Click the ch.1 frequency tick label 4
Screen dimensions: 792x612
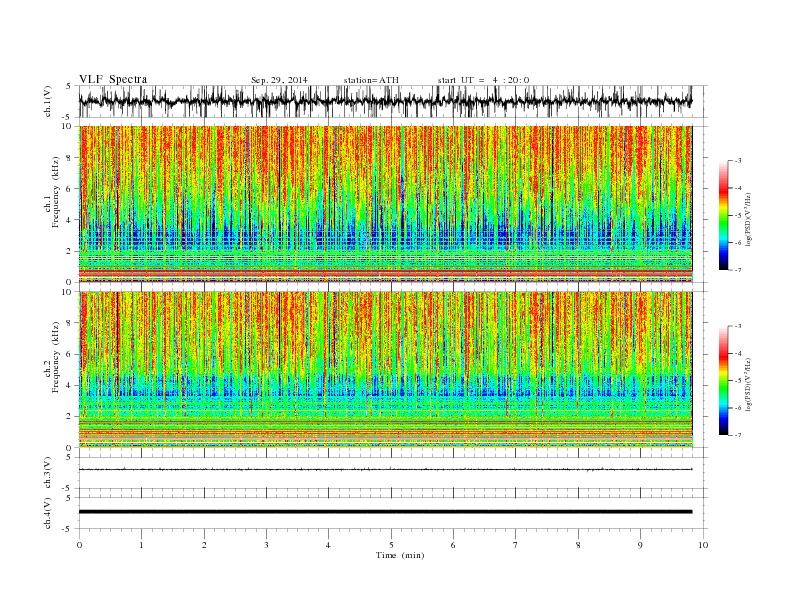tap(70, 220)
